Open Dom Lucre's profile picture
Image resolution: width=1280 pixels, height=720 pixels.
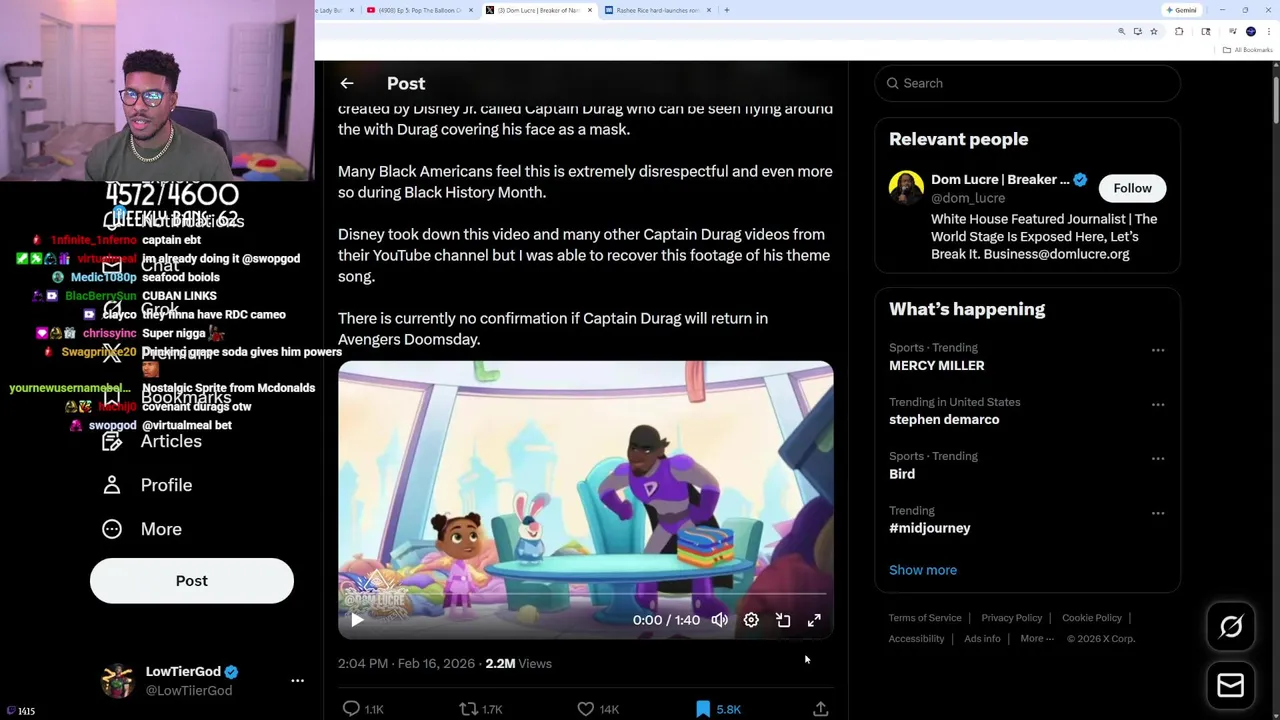(x=906, y=188)
